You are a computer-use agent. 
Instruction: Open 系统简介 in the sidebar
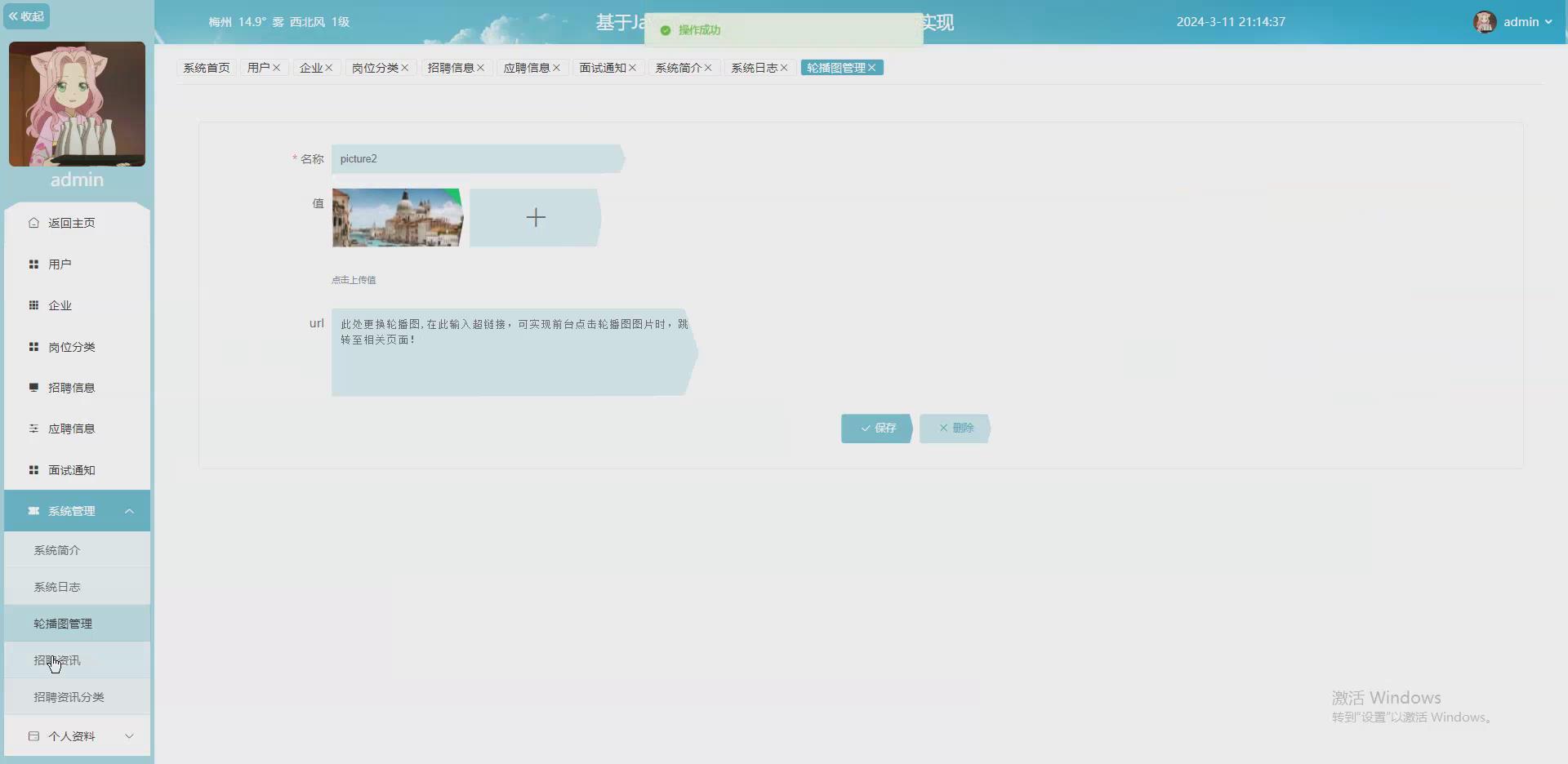point(78,550)
